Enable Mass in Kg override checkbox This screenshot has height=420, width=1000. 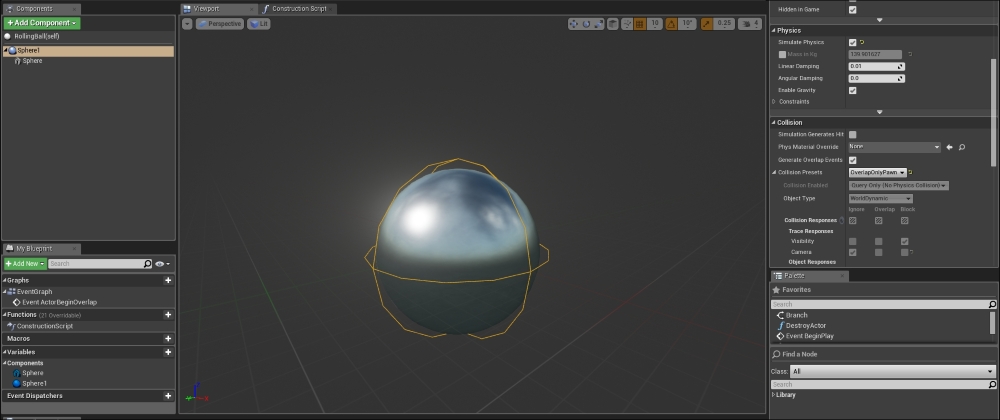point(783,55)
